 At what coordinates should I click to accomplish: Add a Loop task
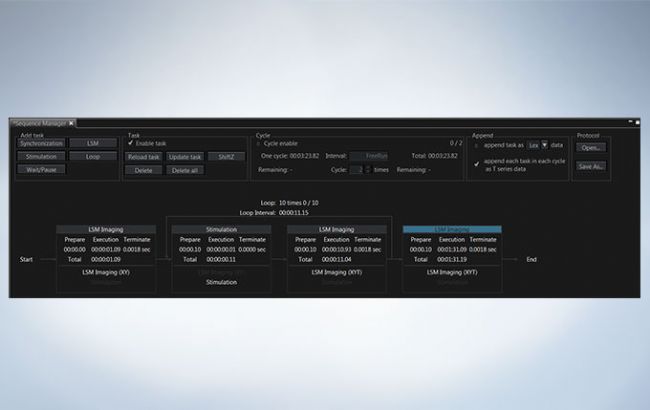(x=91, y=157)
